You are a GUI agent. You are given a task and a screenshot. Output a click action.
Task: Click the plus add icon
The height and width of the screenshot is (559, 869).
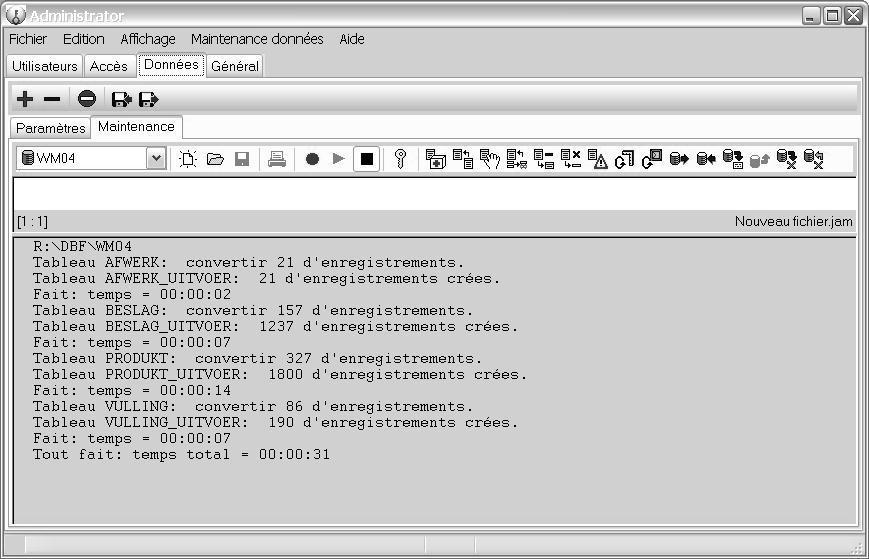tap(25, 99)
